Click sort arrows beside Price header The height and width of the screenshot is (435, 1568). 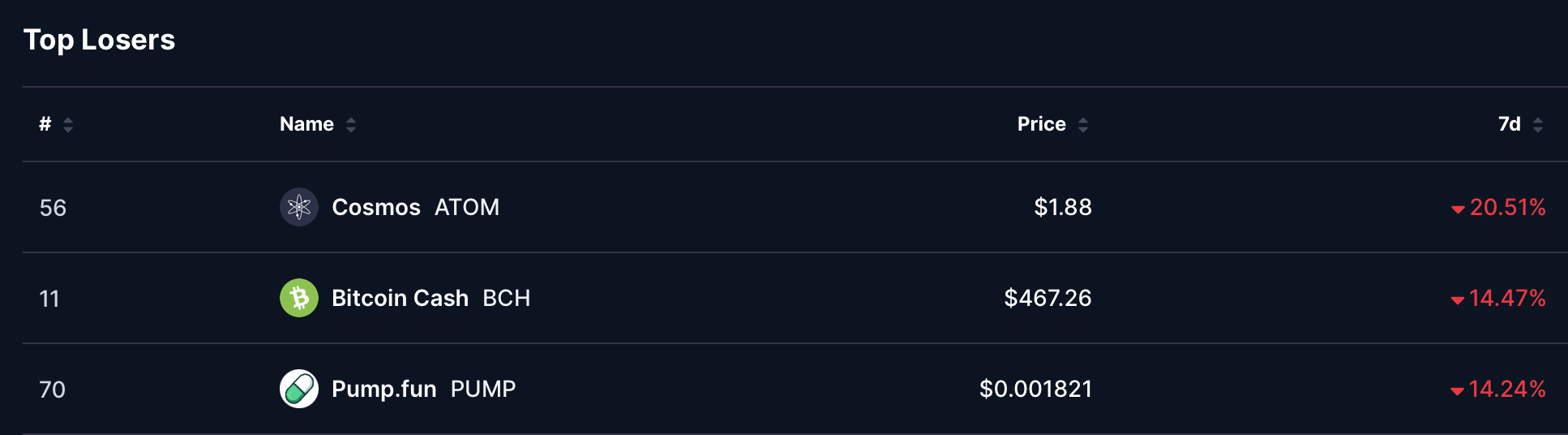[1083, 124]
